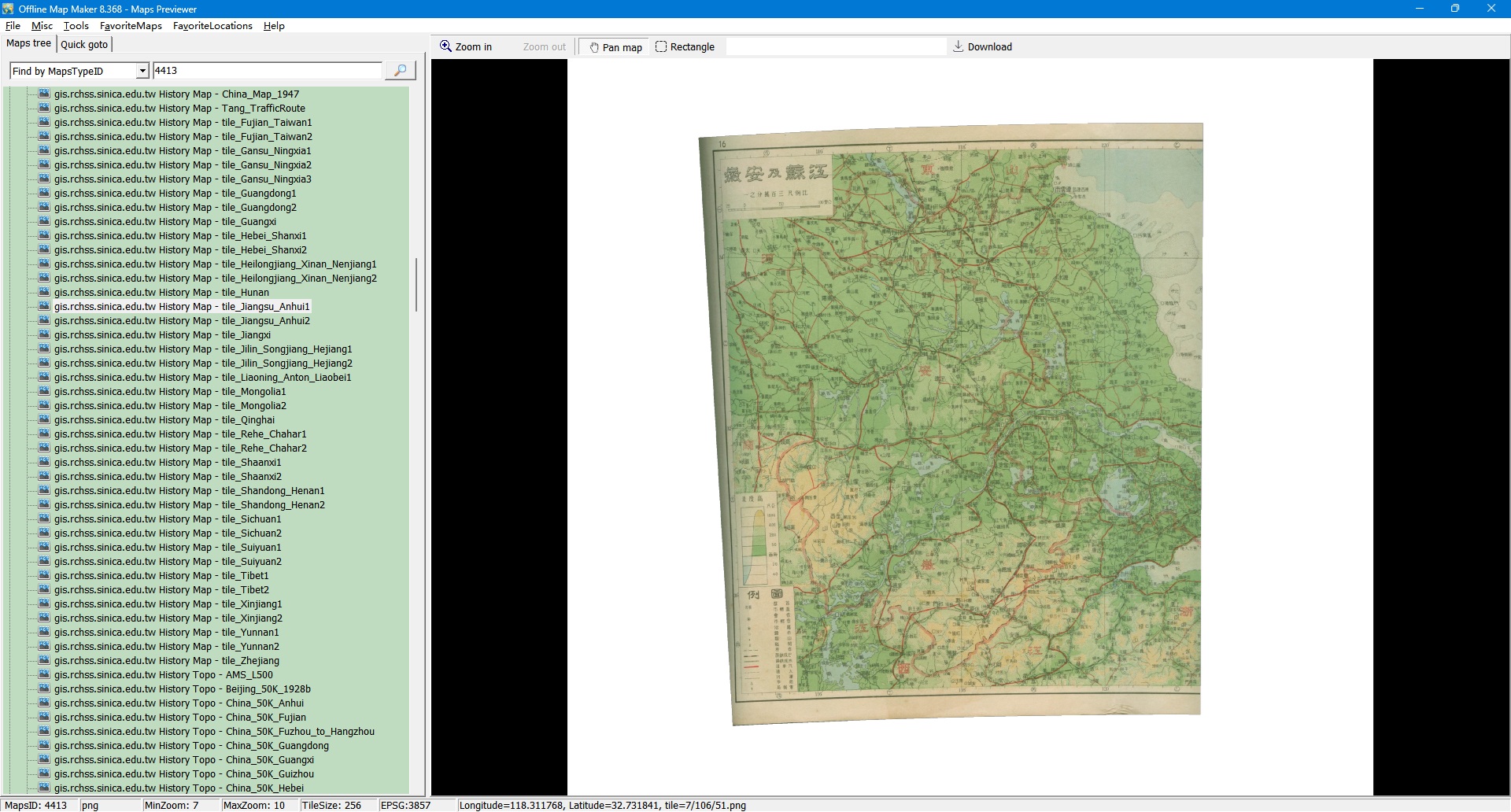The image size is (1511, 812).
Task: Click the Download arrow button
Action: click(982, 47)
